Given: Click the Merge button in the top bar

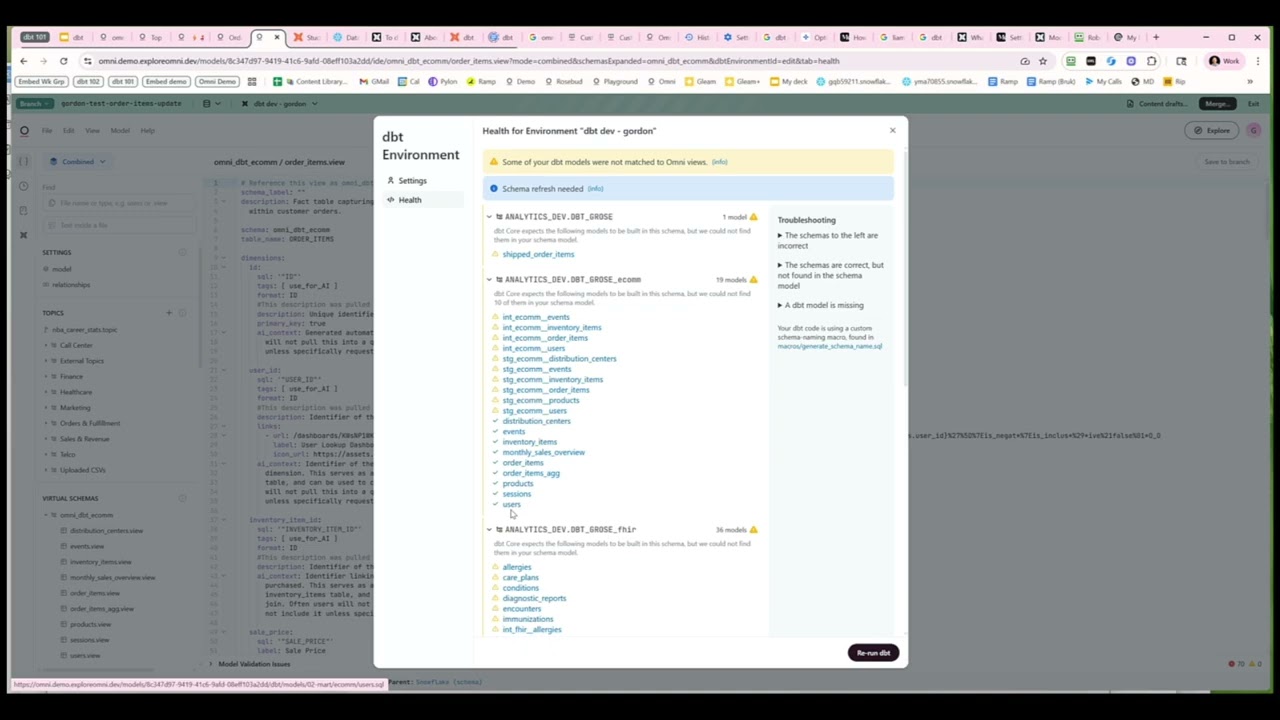Looking at the screenshot, I should 1219,103.
